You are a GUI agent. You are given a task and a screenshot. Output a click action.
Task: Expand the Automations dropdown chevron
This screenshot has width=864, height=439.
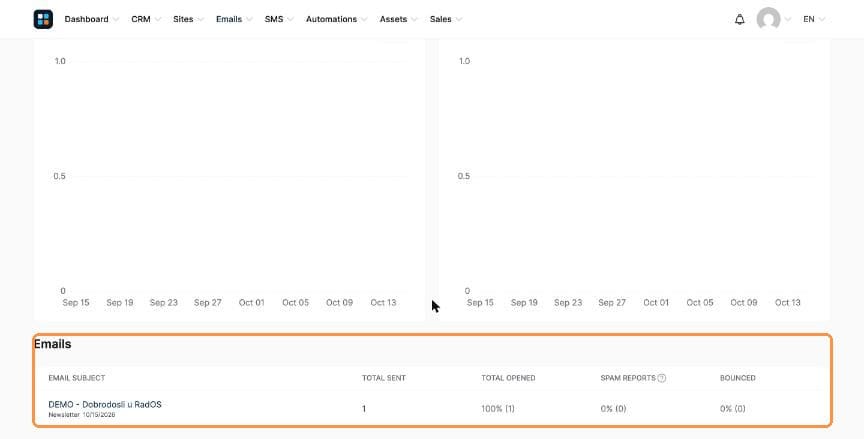coord(364,20)
